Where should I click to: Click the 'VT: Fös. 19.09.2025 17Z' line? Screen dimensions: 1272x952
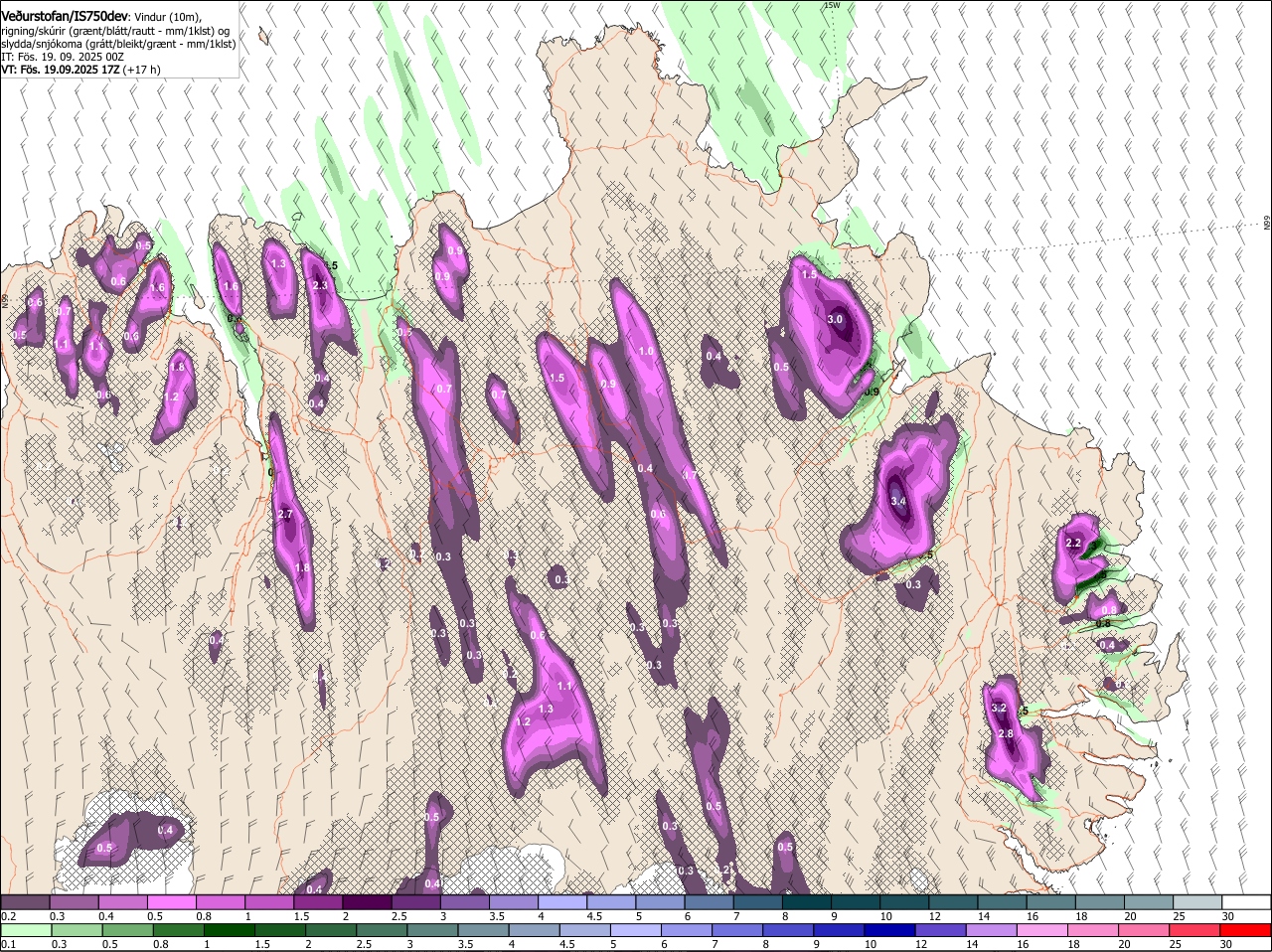click(x=60, y=70)
